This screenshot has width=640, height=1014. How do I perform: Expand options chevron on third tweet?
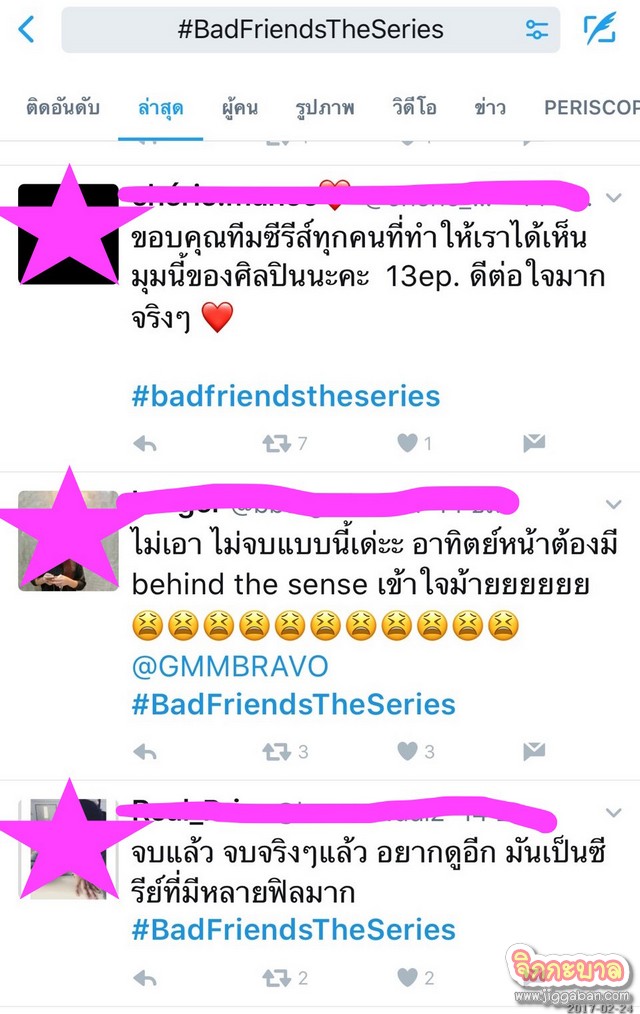click(614, 812)
